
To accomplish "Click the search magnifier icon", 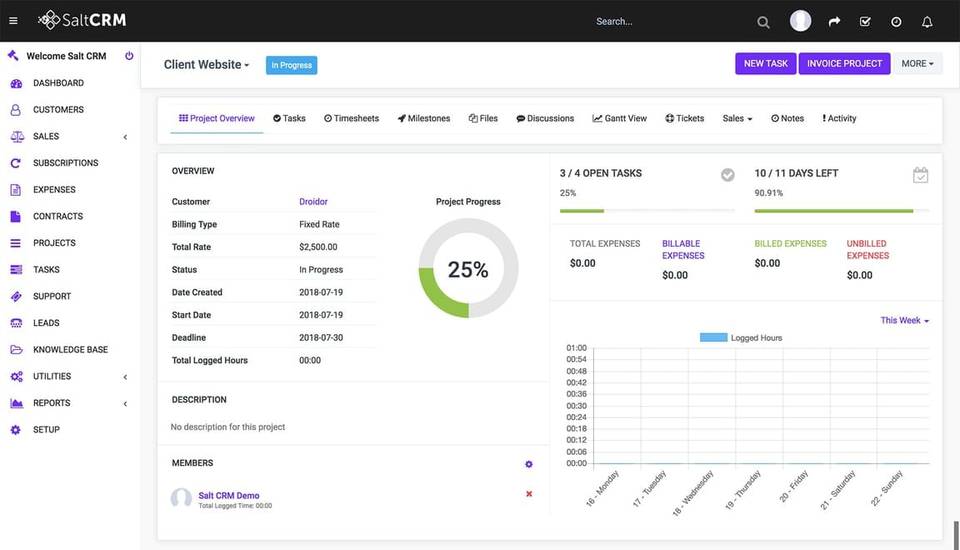I will click(x=763, y=22).
